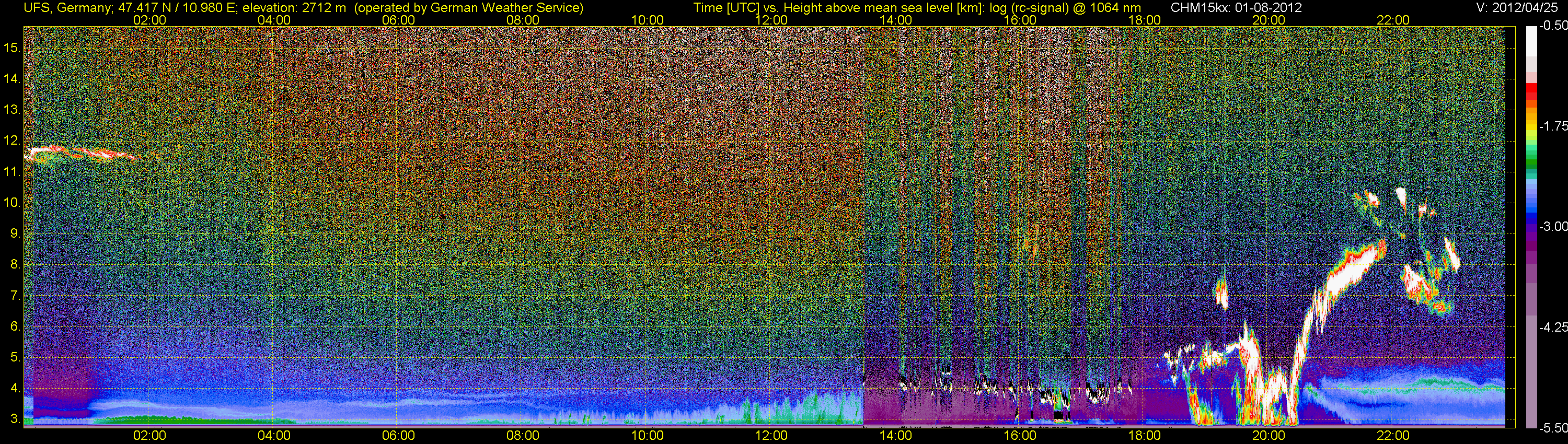Image resolution: width=1568 pixels, height=444 pixels.
Task: Click the height axis label '8.'
Action: 15,265
